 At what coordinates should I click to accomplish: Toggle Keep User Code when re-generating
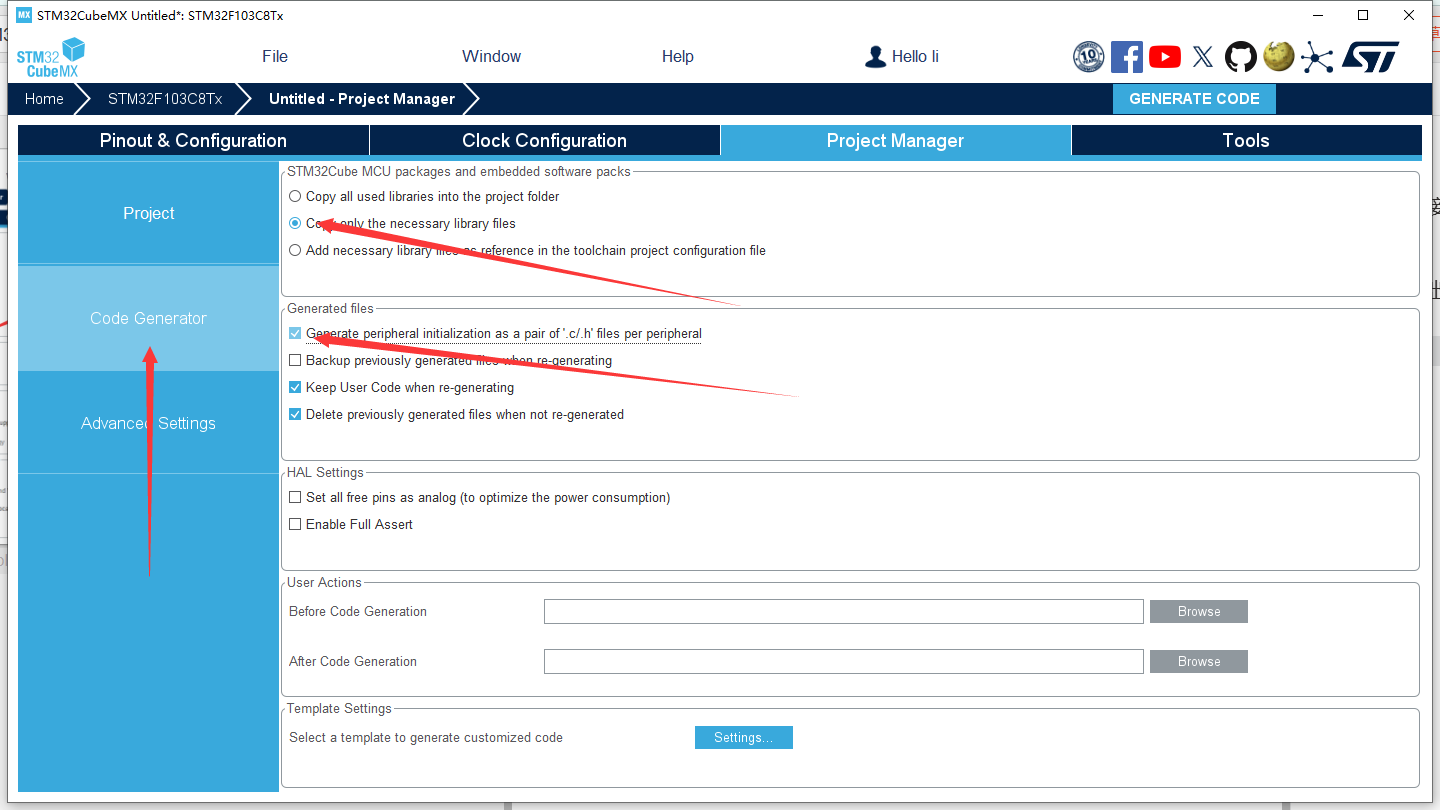pyautogui.click(x=295, y=387)
